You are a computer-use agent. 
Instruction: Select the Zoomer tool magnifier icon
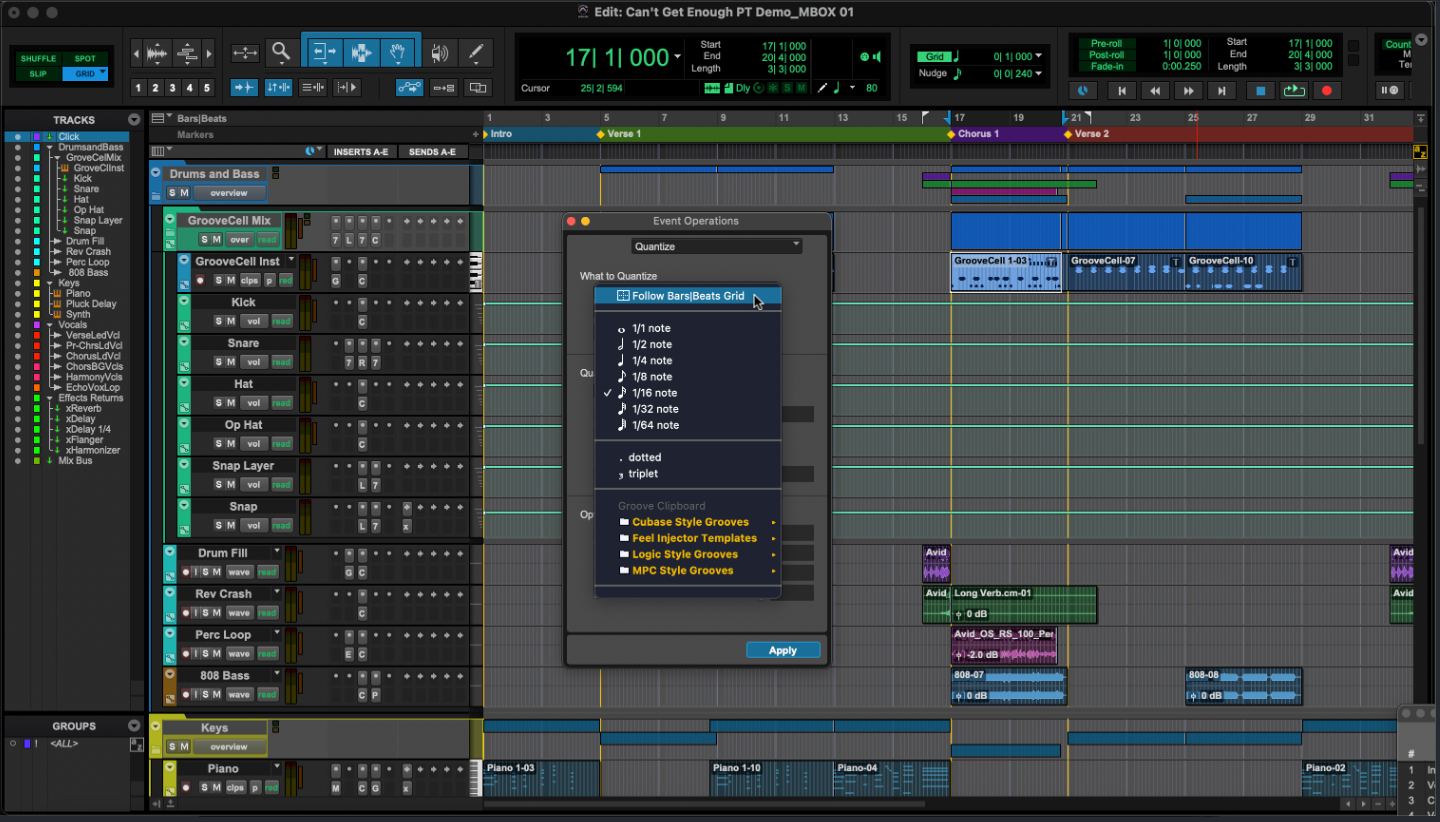click(282, 52)
